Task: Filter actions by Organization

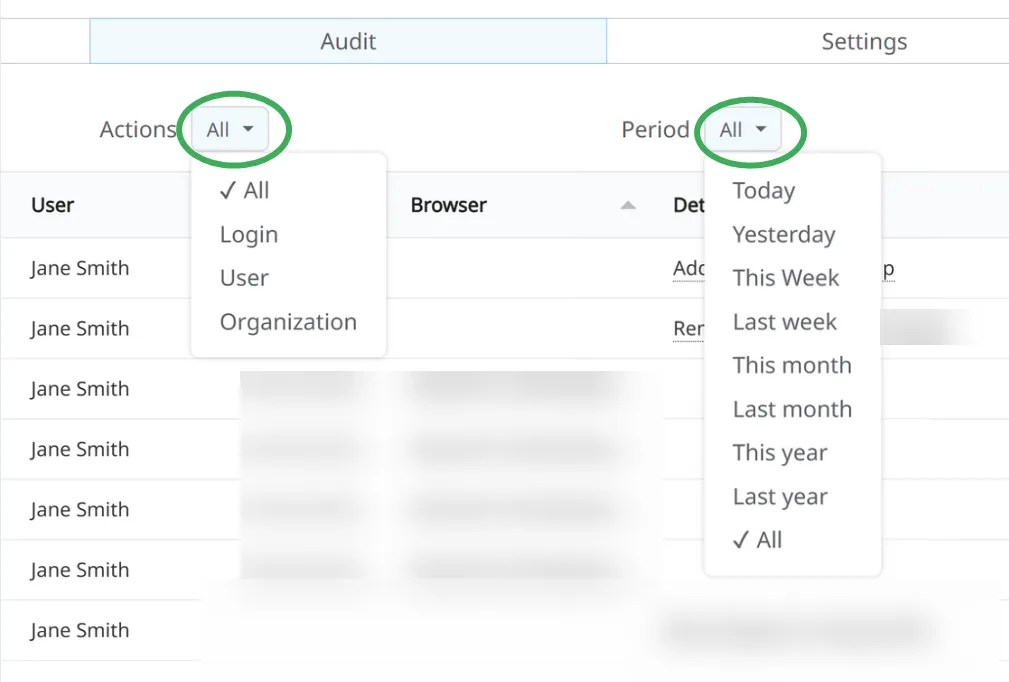Action: tap(288, 322)
